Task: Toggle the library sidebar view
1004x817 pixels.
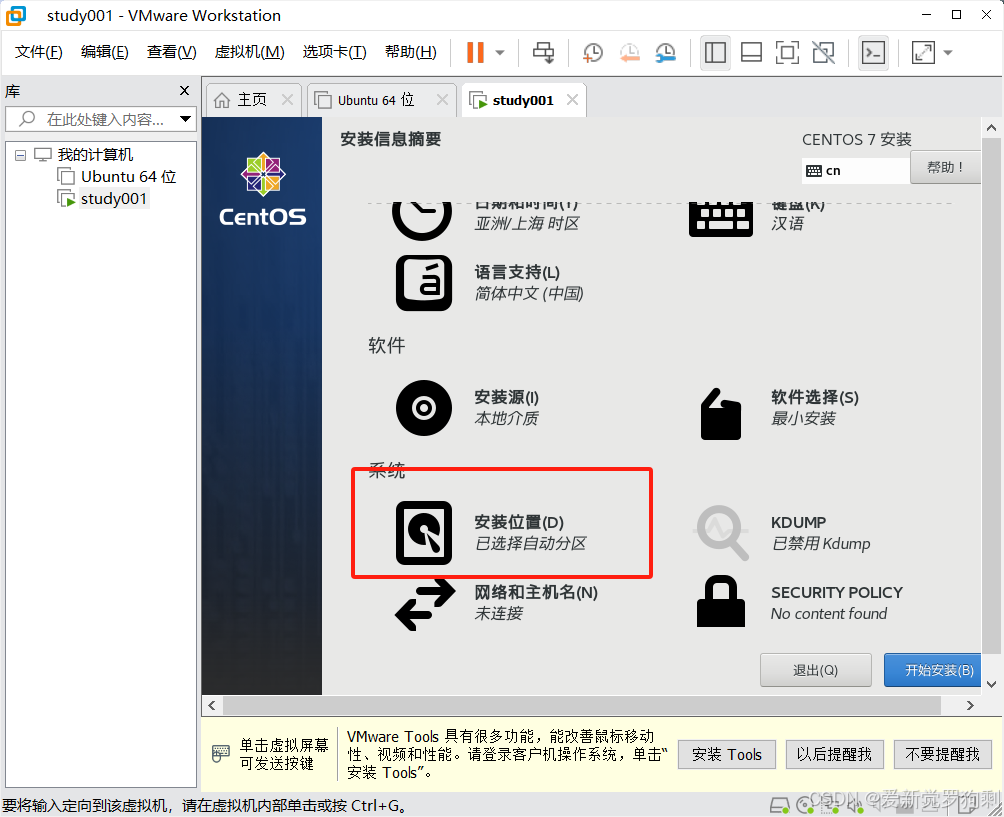Action: [715, 53]
